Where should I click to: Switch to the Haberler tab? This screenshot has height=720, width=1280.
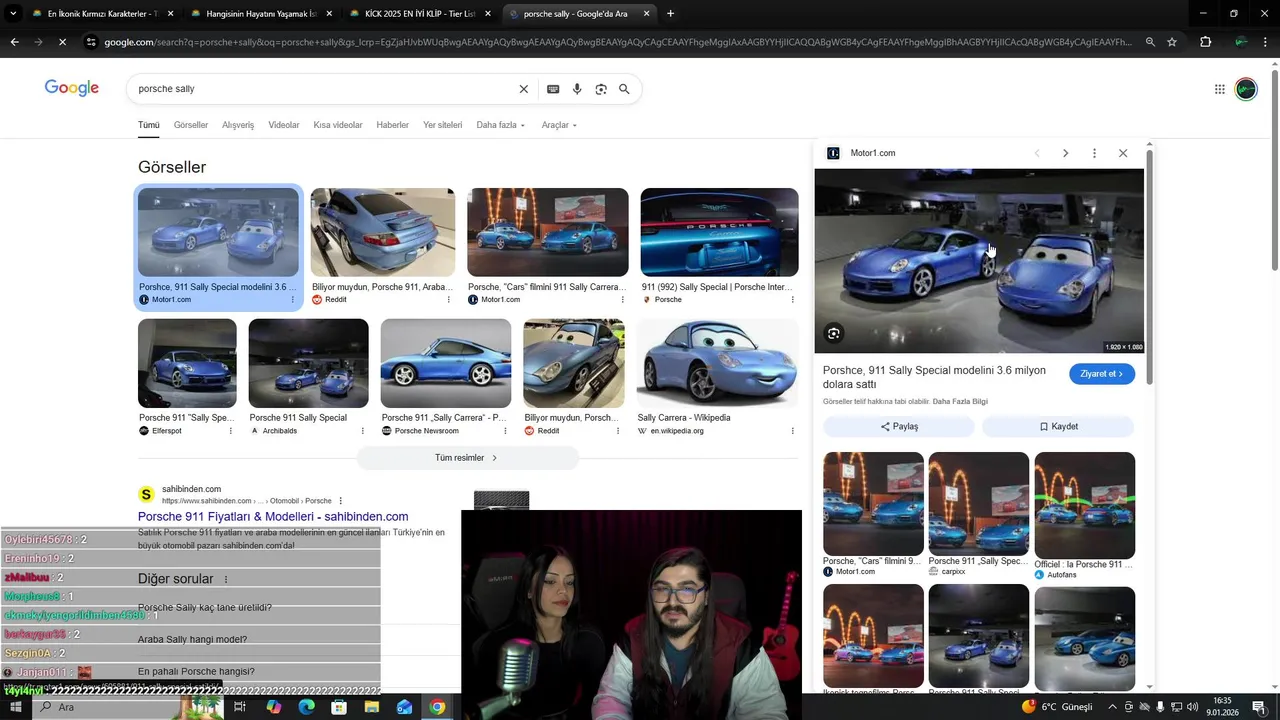[392, 125]
